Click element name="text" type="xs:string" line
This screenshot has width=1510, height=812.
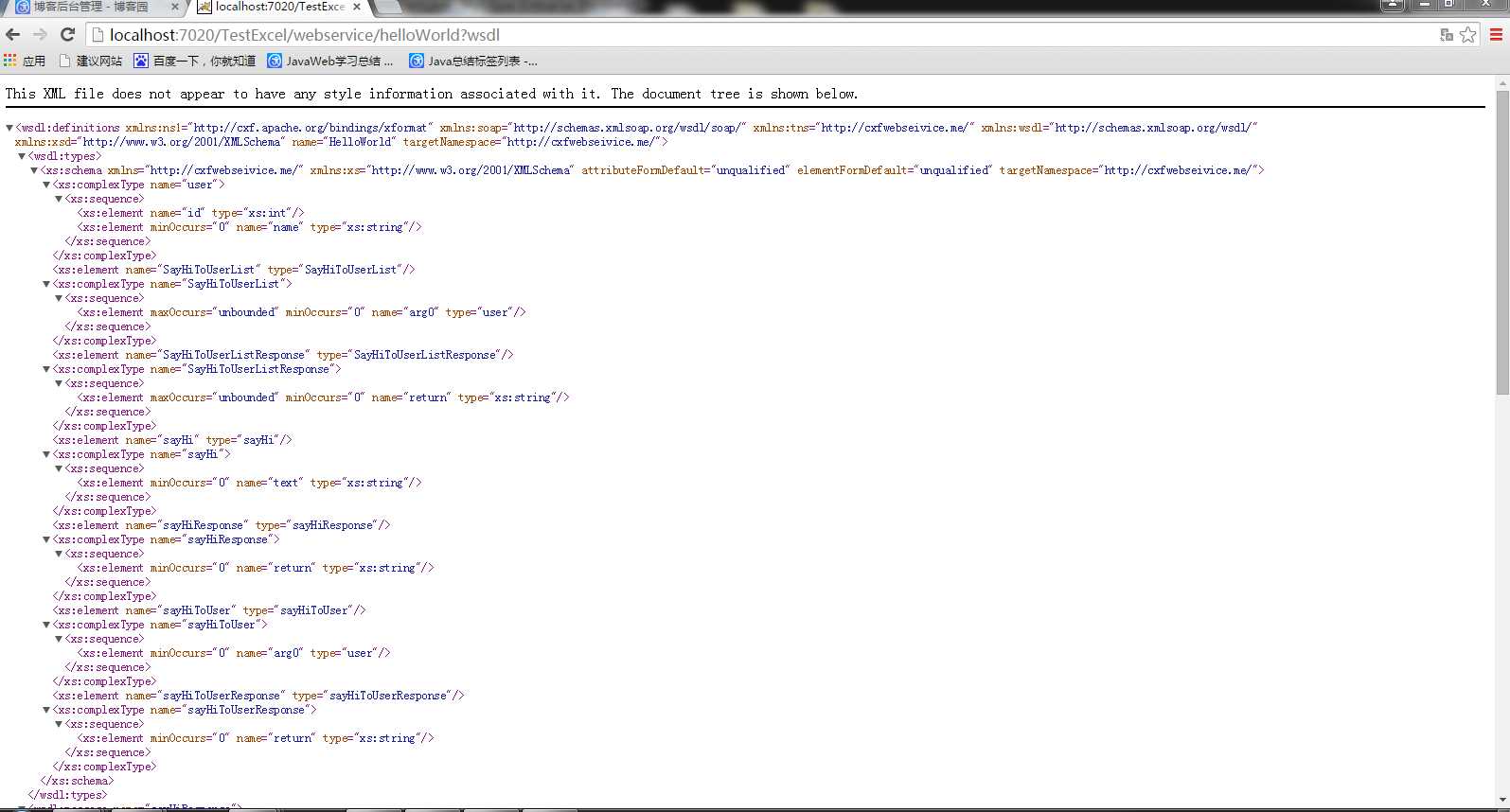point(249,483)
